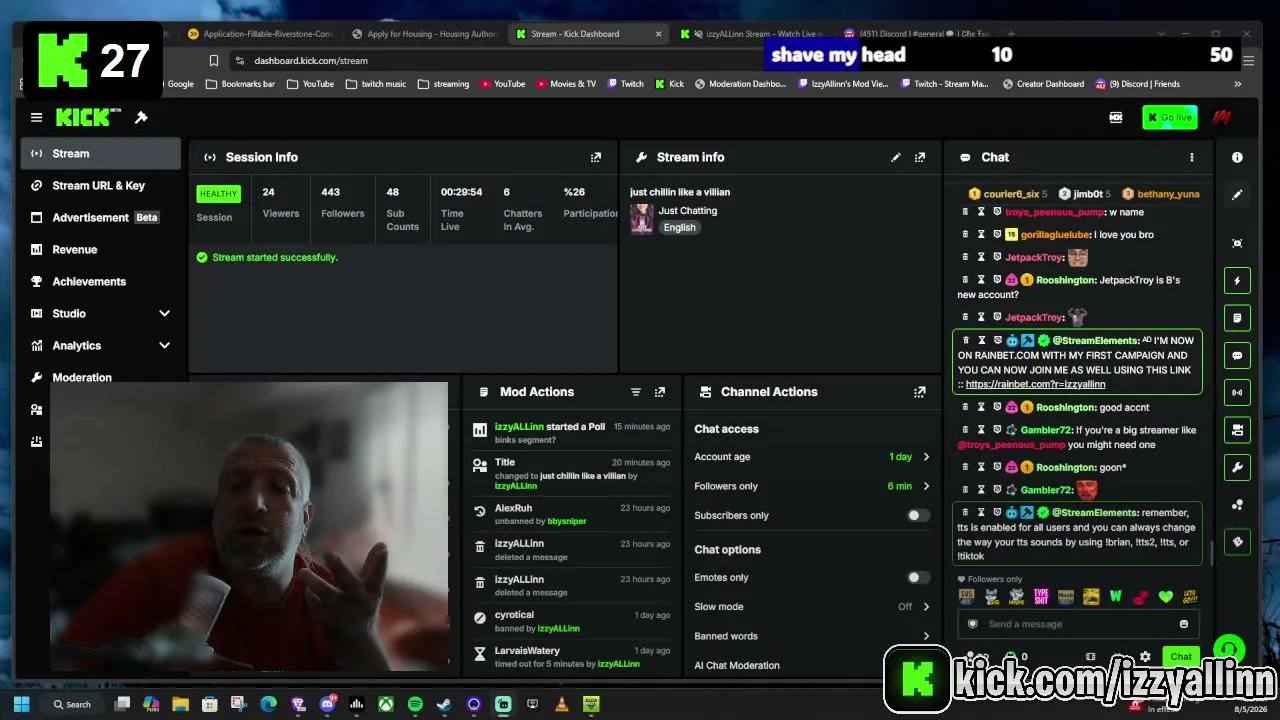Open the Xbox app from the taskbar

[x=385, y=704]
